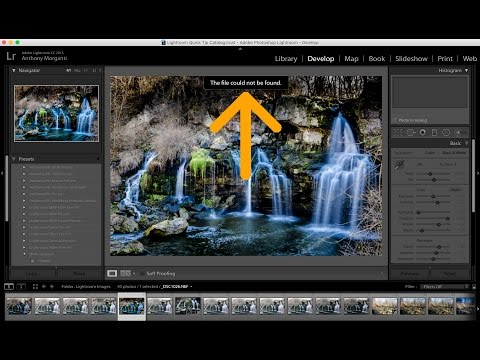480x360 pixels.
Task: Pick the White Balance eyedropper
Action: (400, 164)
